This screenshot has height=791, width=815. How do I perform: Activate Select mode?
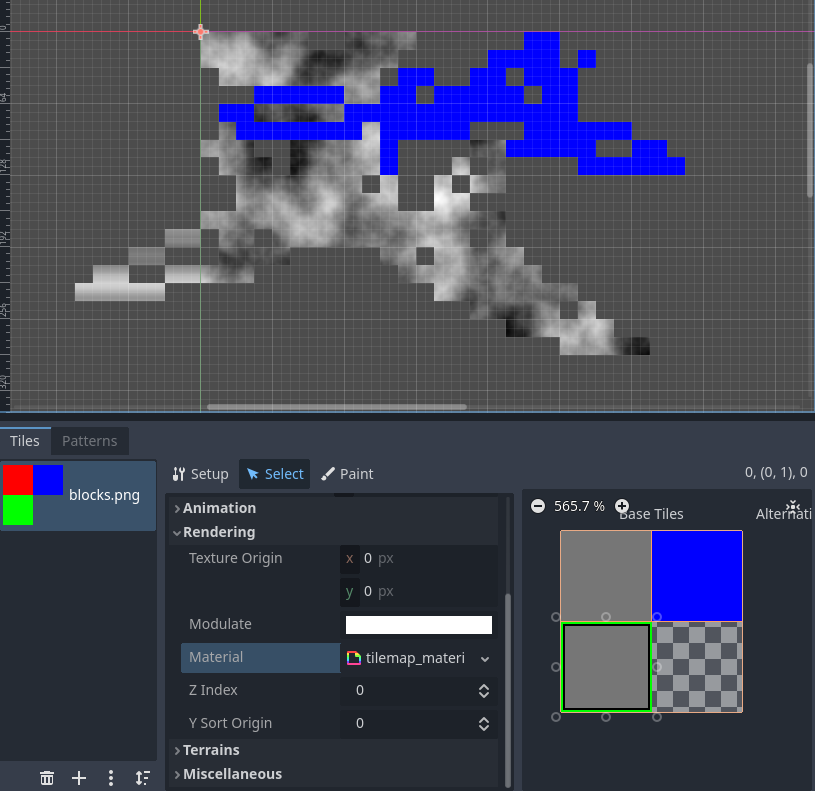click(x=274, y=474)
